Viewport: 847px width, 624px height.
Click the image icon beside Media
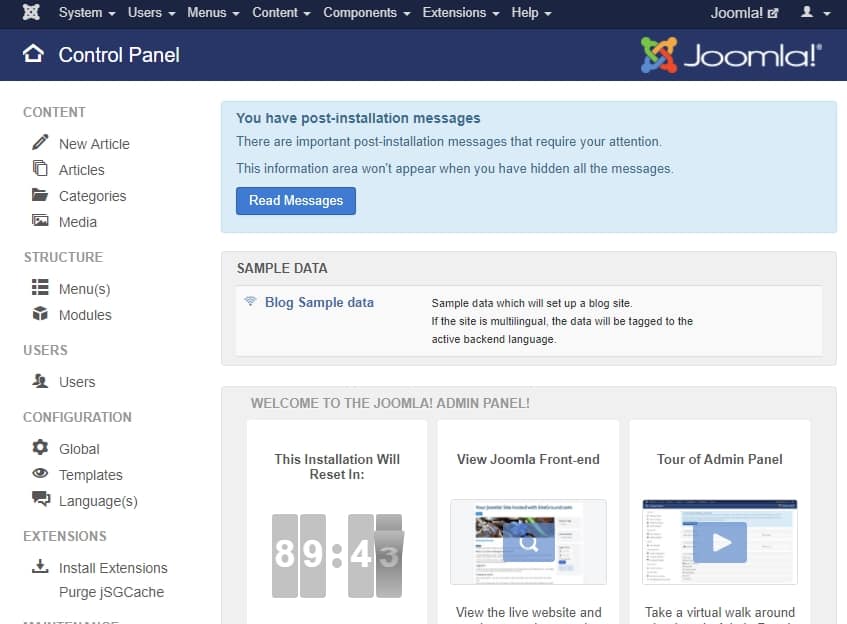(40, 220)
